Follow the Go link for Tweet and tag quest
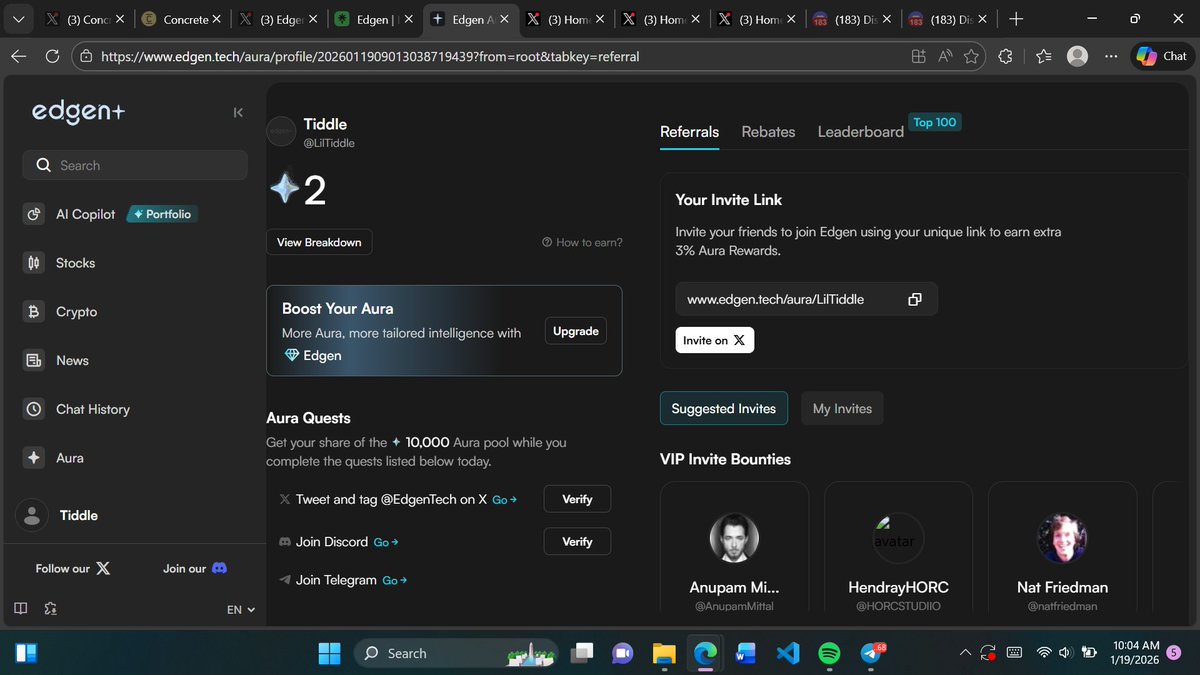 pos(505,500)
